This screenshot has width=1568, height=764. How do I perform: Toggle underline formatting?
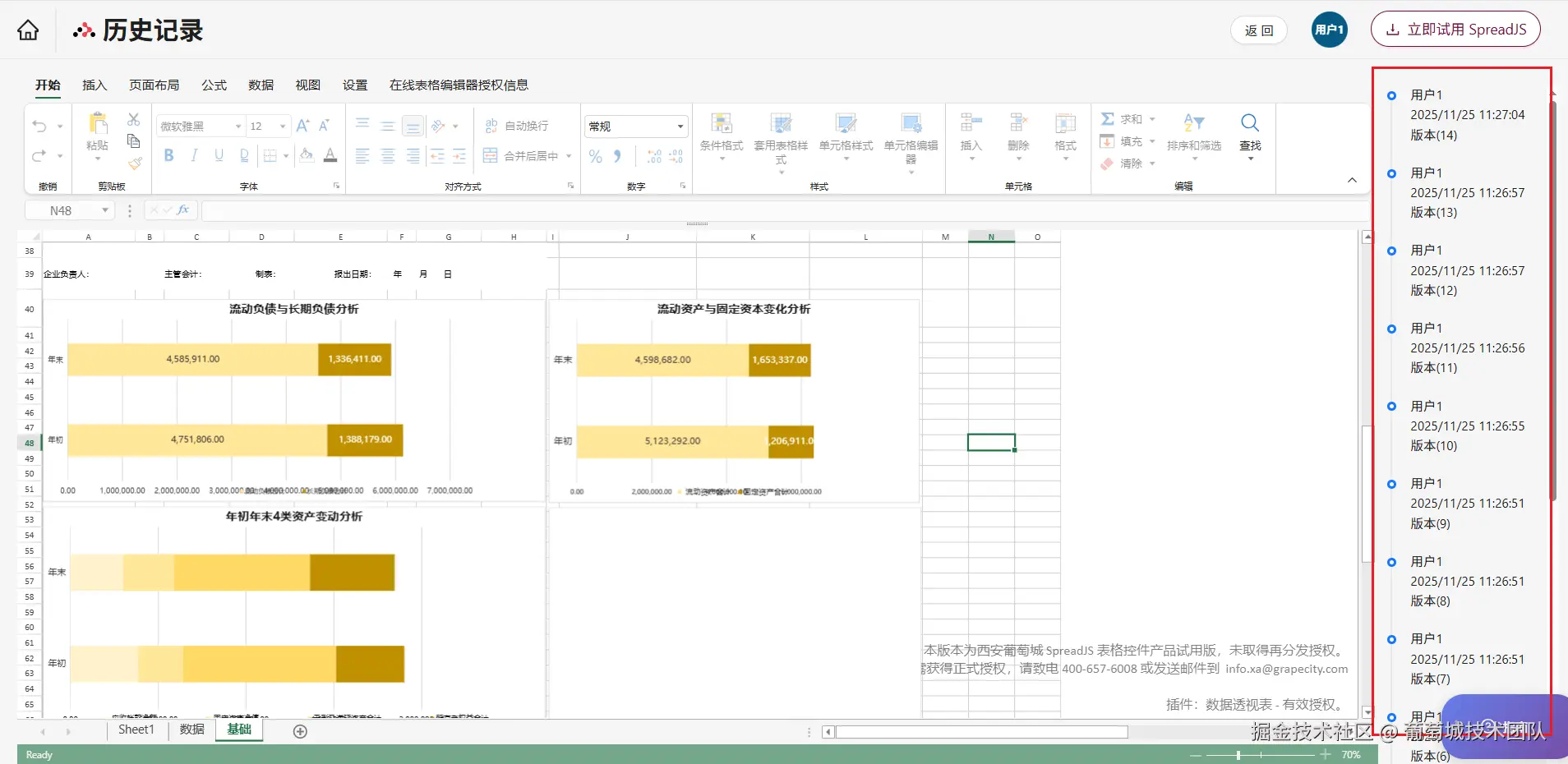pyautogui.click(x=219, y=155)
